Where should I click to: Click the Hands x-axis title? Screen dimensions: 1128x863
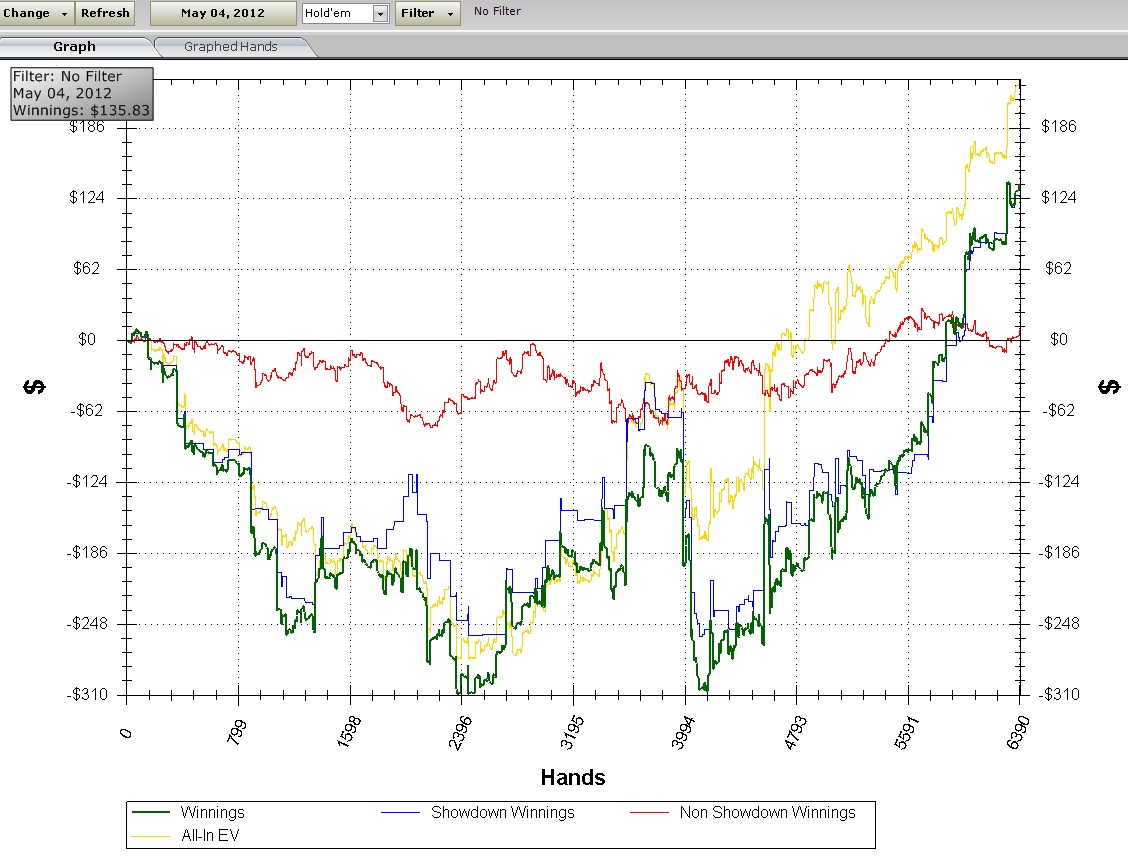(x=572, y=777)
